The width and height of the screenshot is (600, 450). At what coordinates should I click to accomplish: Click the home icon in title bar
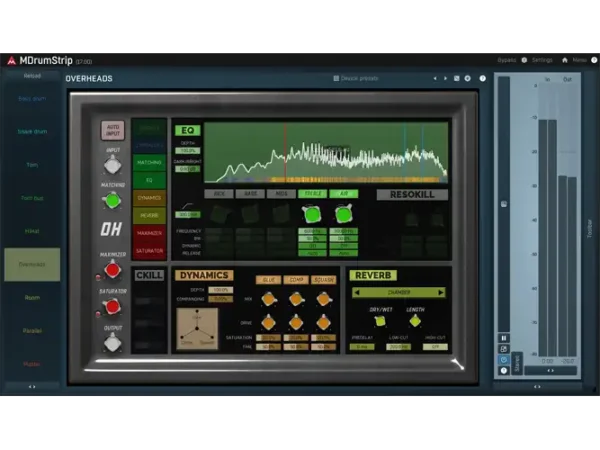(564, 60)
